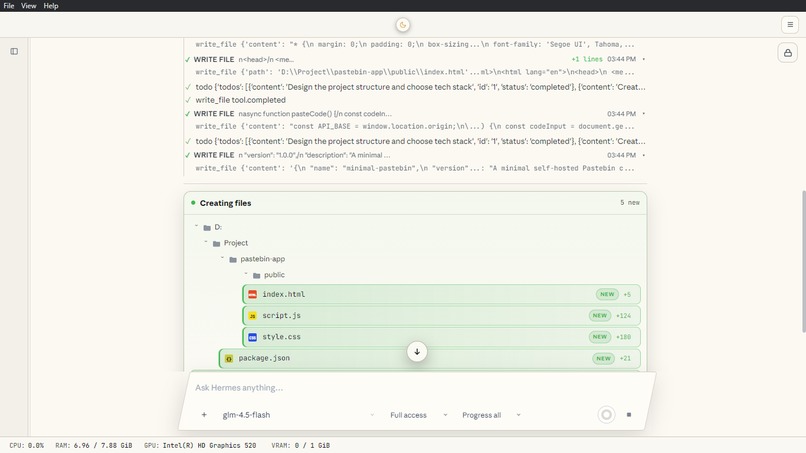Click the lock icon button
This screenshot has width=806, height=453.
[787, 53]
